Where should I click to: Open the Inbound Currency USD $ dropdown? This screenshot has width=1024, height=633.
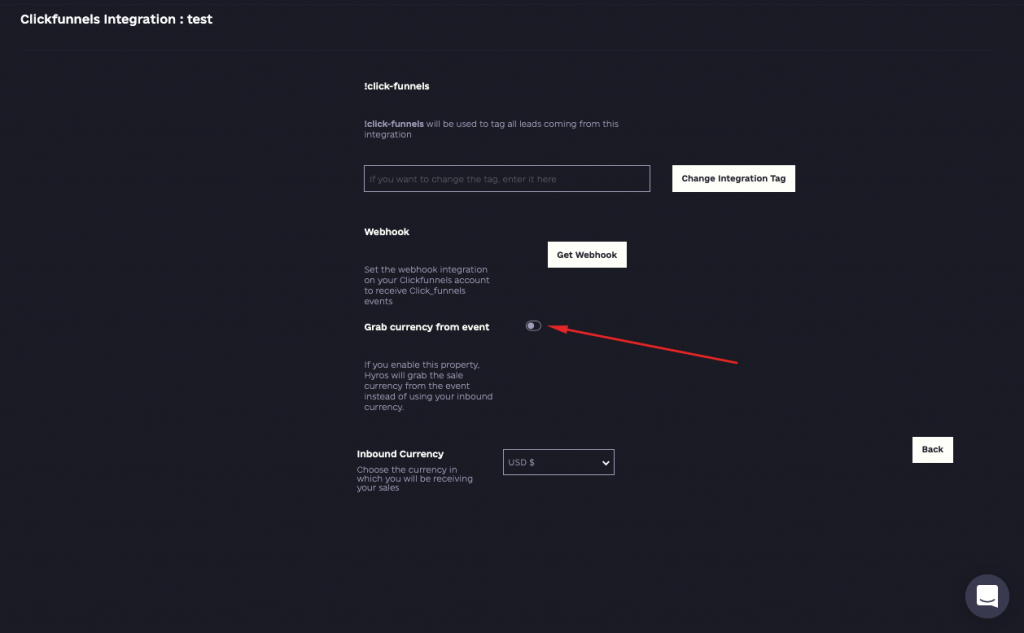pos(558,462)
